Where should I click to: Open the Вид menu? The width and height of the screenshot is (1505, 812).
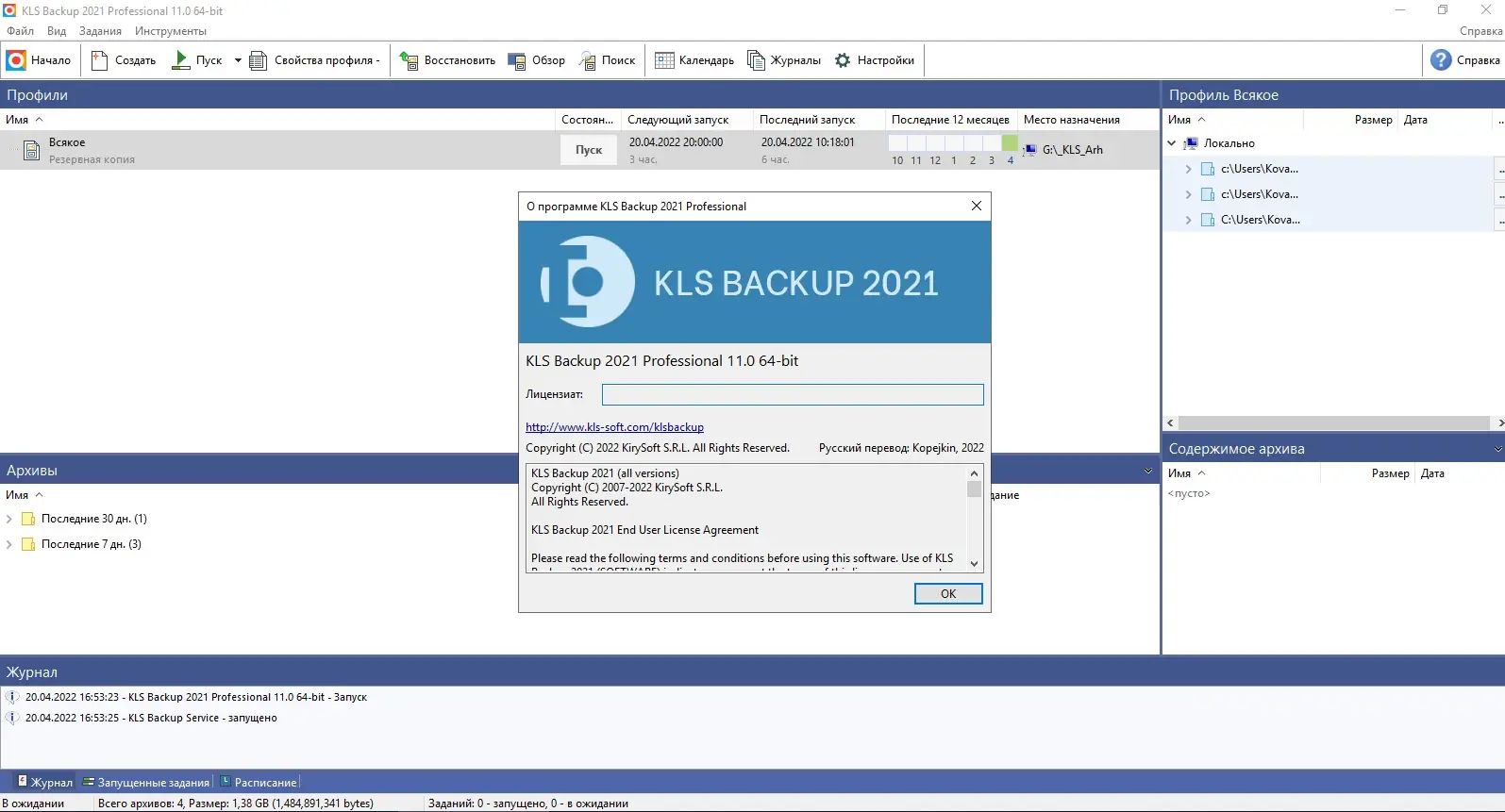(57, 31)
